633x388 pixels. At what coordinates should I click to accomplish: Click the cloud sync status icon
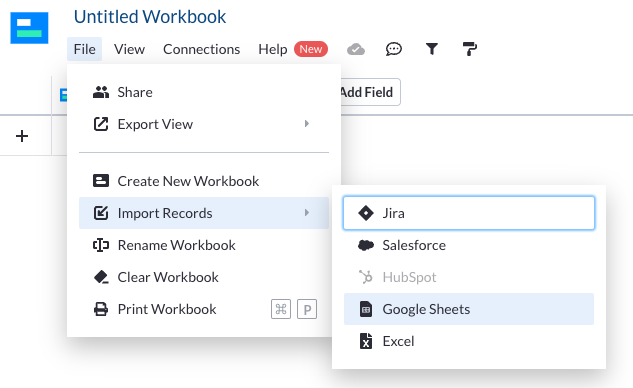click(x=356, y=49)
